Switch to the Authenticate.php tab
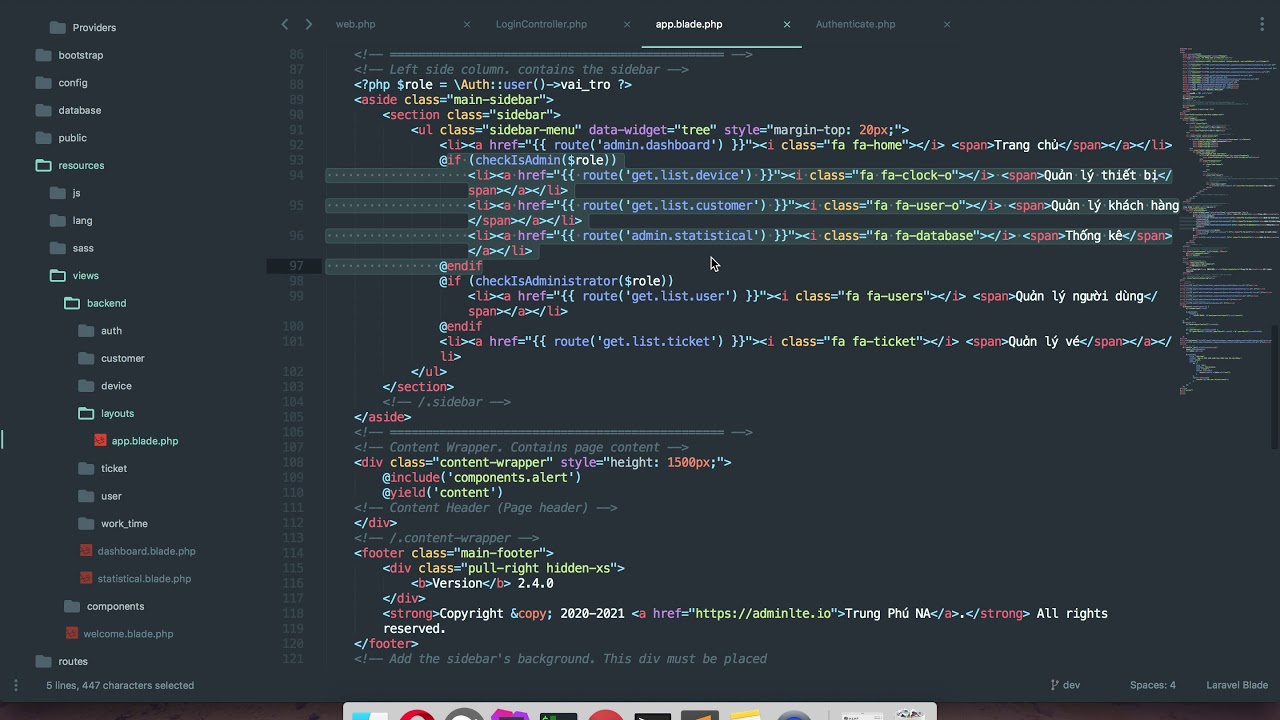 855,24
